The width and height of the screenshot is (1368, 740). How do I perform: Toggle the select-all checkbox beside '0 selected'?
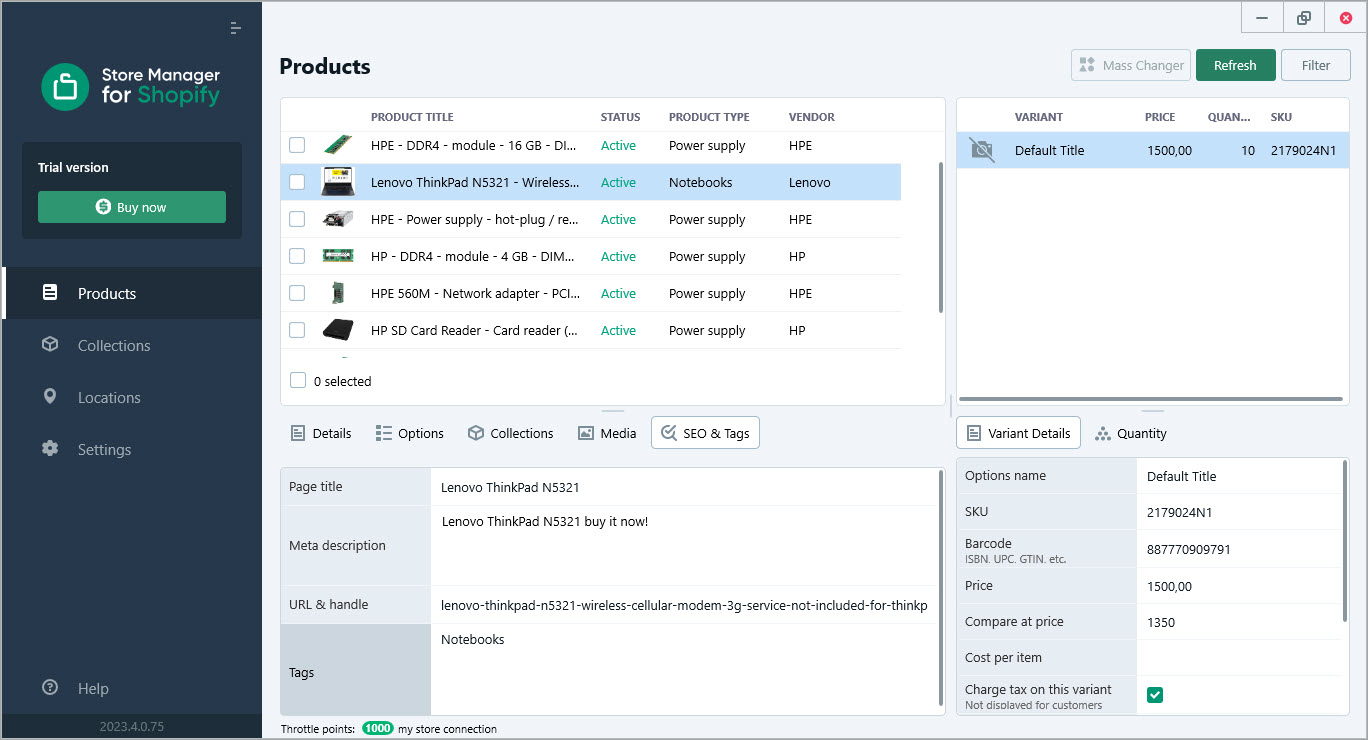[x=297, y=380]
